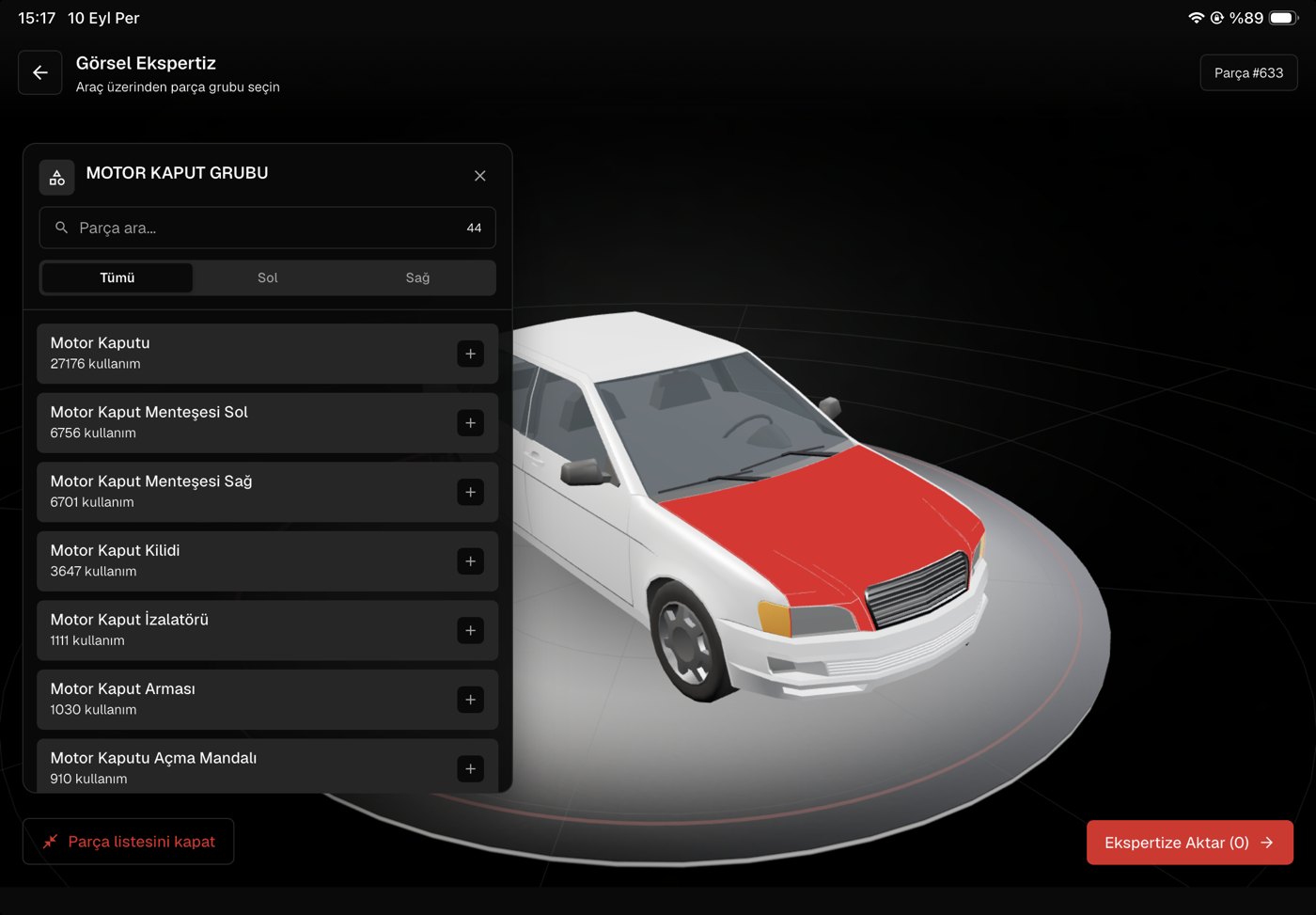Click the search magnifier icon
The height and width of the screenshot is (915, 1316).
pyautogui.click(x=62, y=228)
